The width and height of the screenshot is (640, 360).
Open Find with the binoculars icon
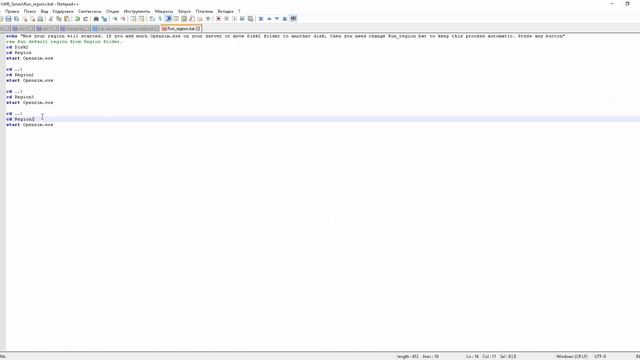click(96, 19)
